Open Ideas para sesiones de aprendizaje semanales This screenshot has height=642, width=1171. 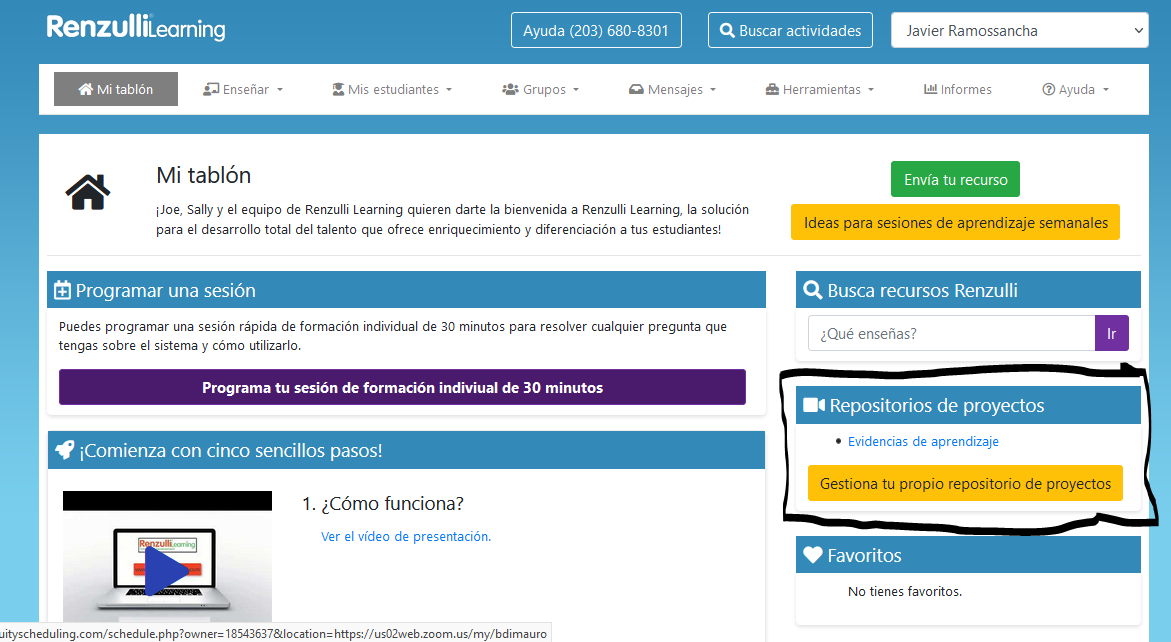955,222
